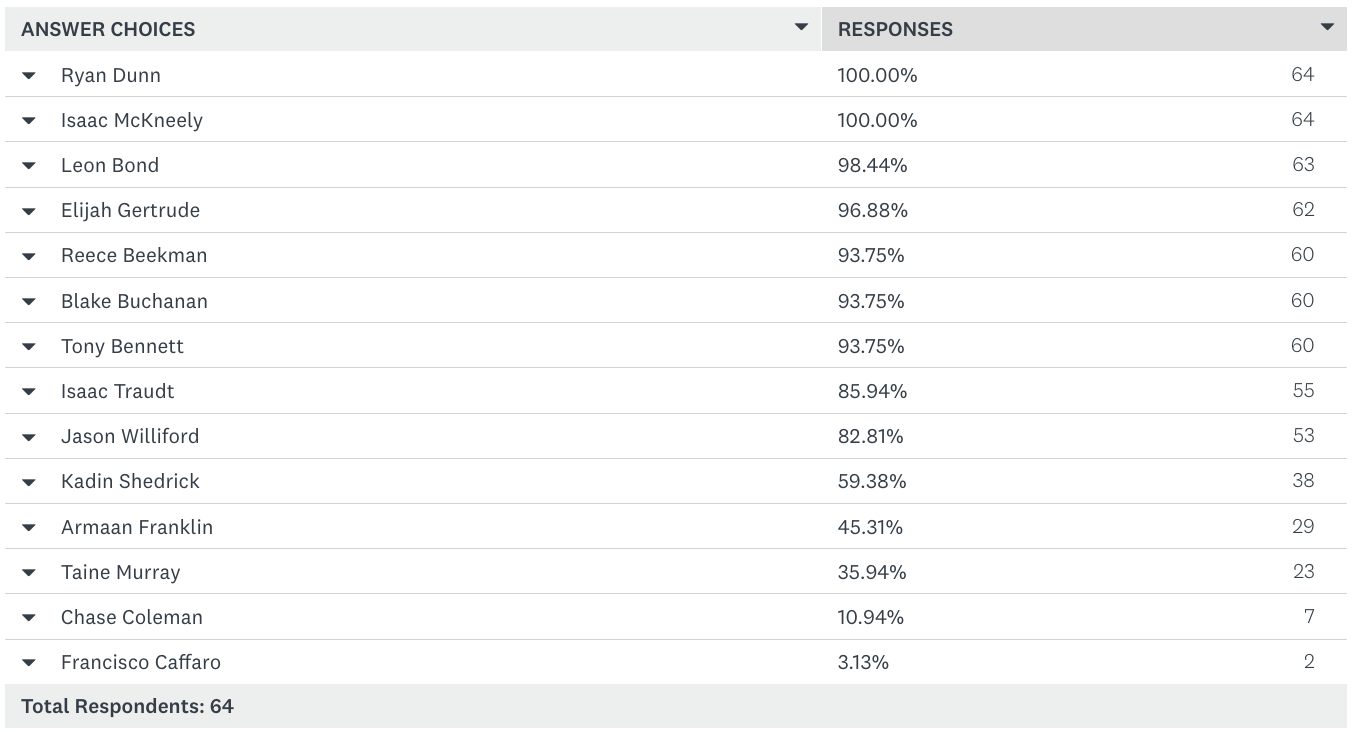Image resolution: width=1358 pixels, height=732 pixels.
Task: Expand the Elijah Gertrude row arrow
Action: point(29,211)
